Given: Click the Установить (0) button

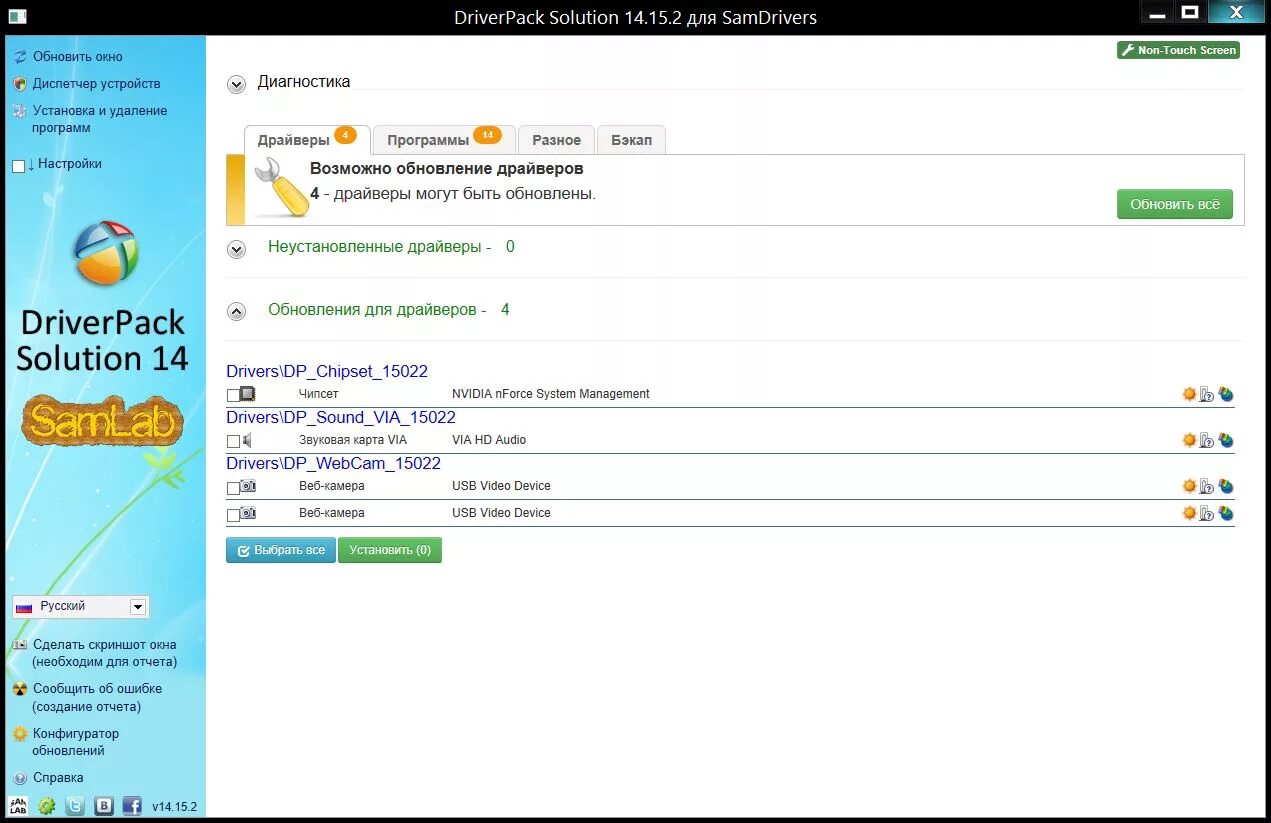Looking at the screenshot, I should tap(390, 550).
